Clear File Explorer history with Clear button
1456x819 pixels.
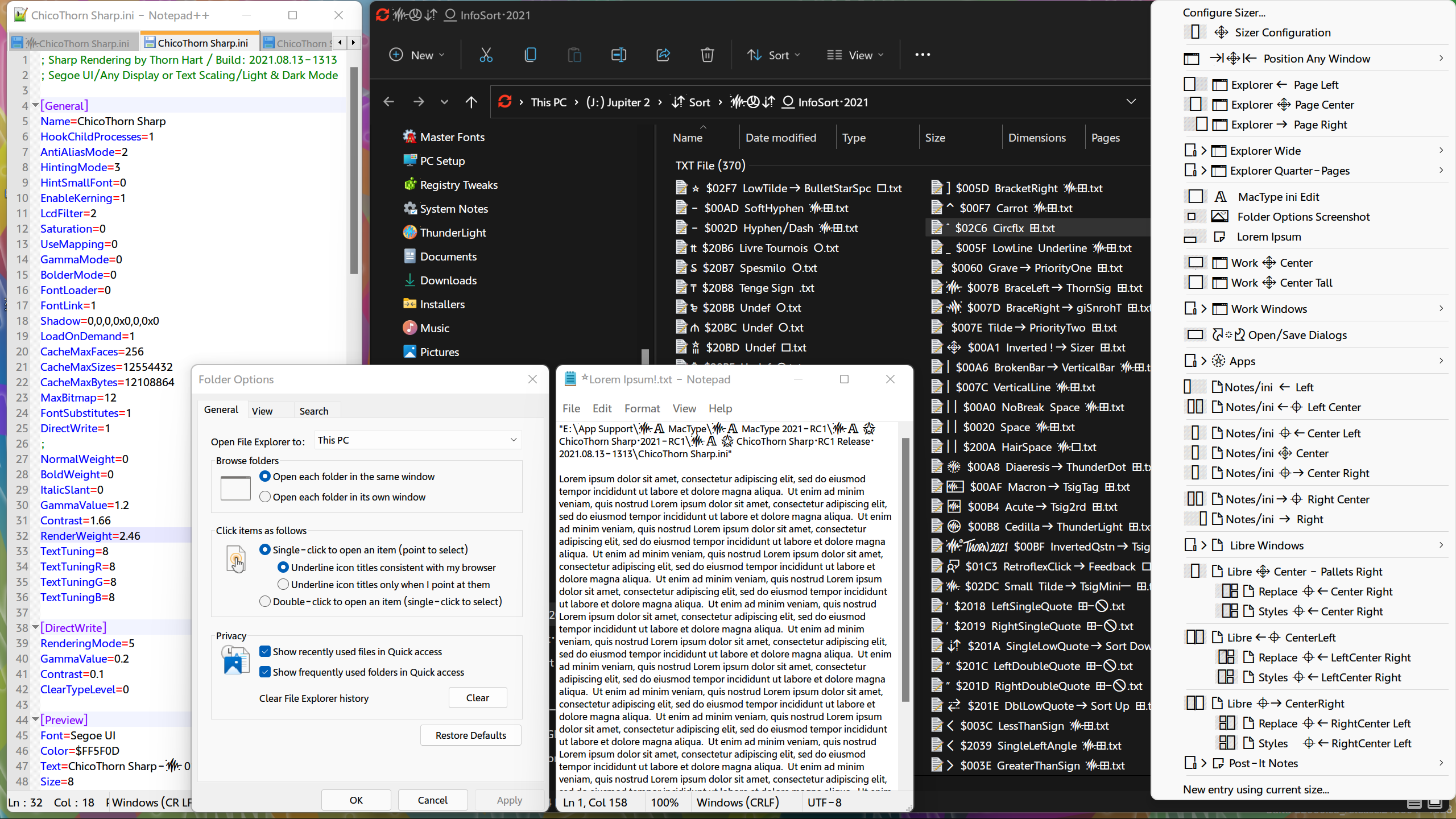coord(478,698)
